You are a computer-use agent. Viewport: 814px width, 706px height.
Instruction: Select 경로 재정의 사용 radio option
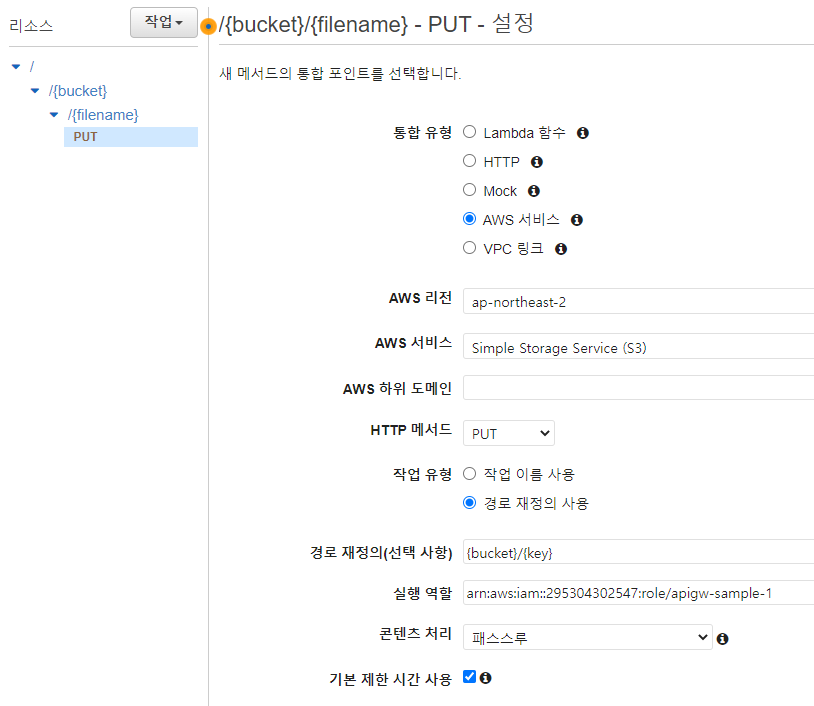469,503
